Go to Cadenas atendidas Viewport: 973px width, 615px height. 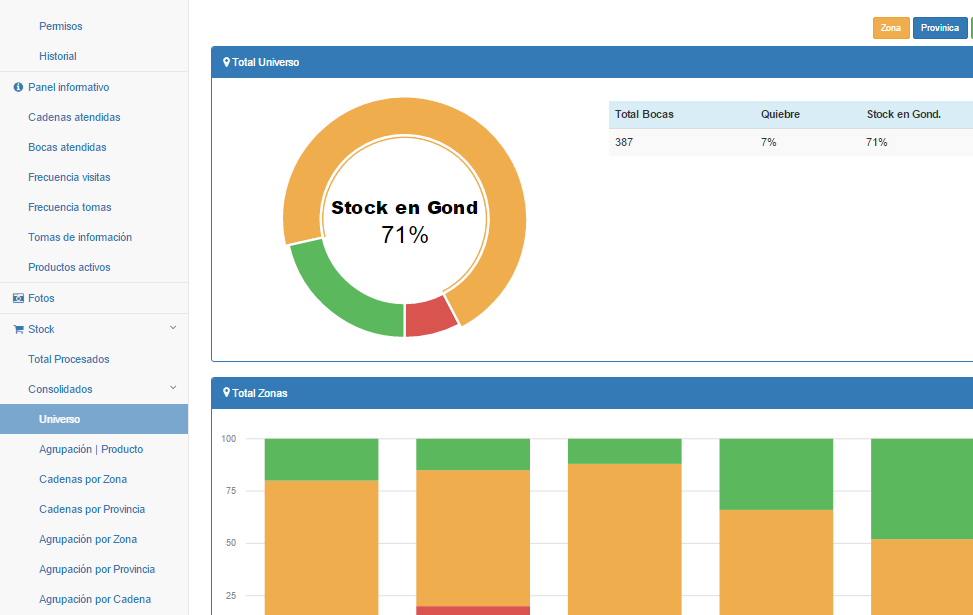(74, 117)
